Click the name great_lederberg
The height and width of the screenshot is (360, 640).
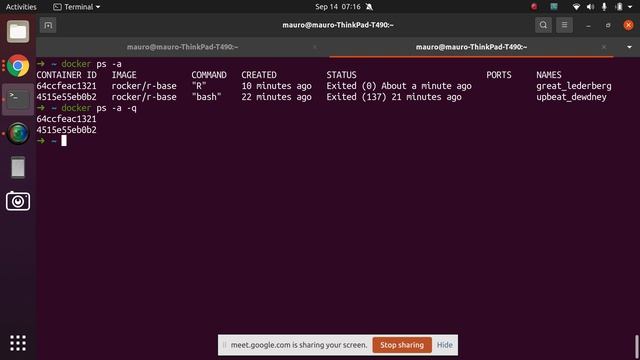click(x=573, y=86)
